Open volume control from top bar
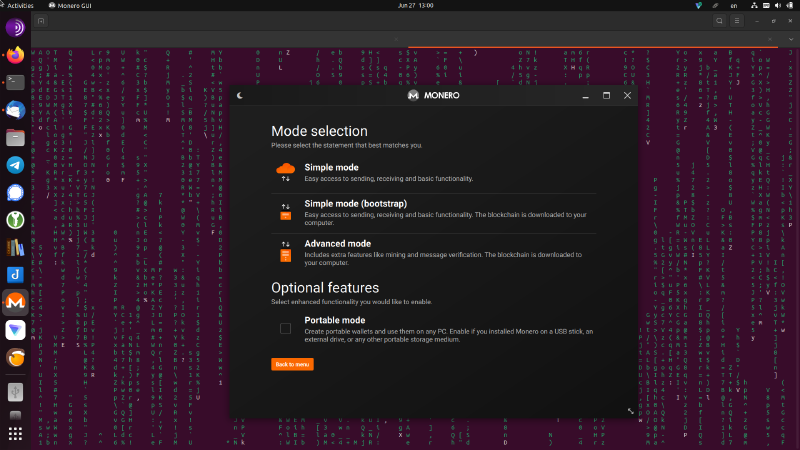This screenshot has height=450, width=800. pos(778,6)
